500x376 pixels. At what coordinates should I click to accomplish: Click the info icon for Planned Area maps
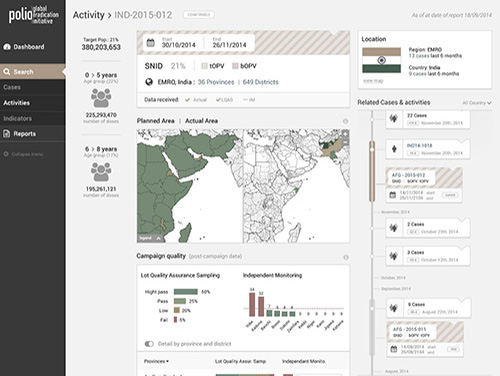345,121
